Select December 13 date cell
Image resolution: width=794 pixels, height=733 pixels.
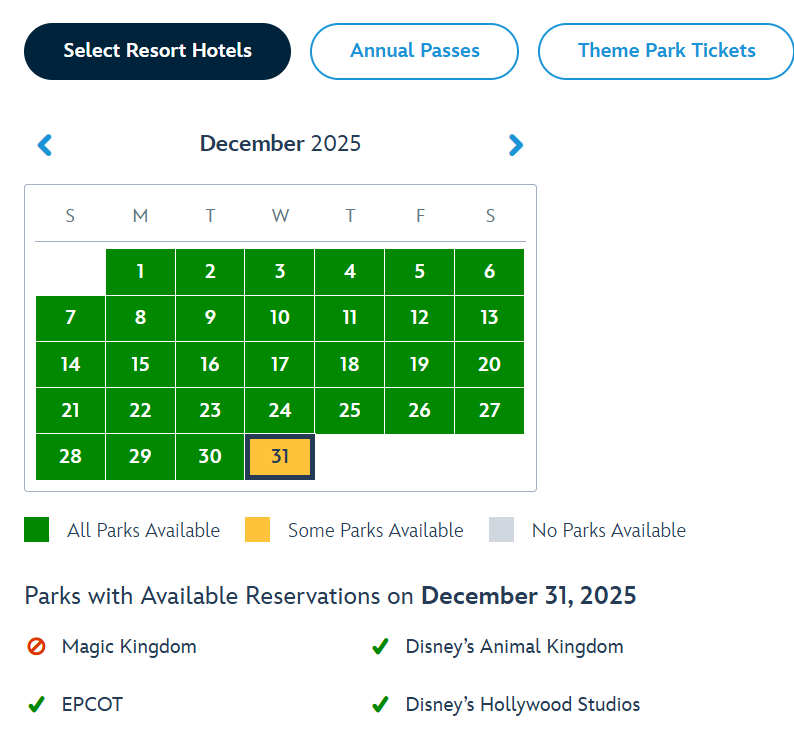[489, 318]
